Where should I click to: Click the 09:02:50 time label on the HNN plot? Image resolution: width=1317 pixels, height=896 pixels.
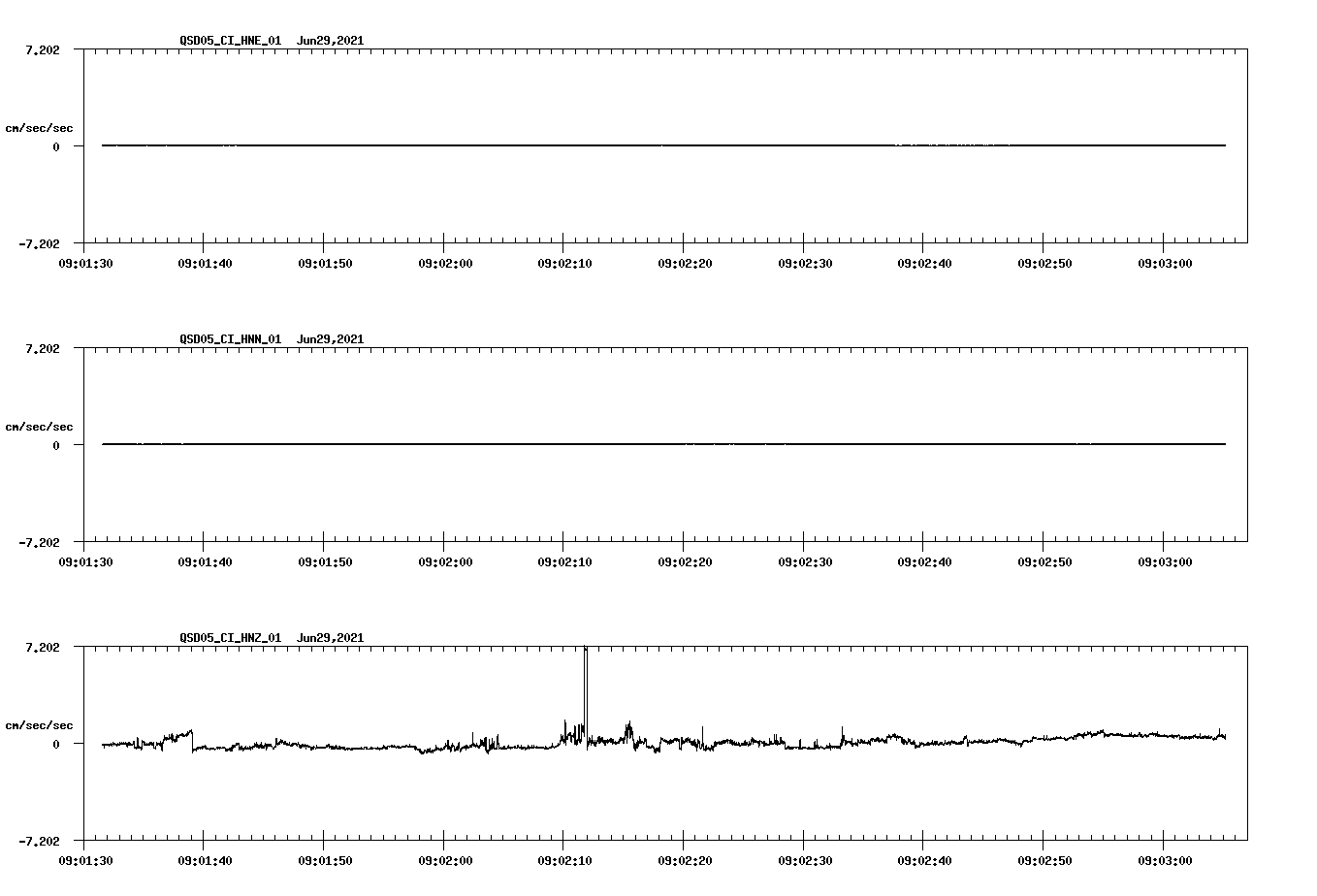tap(1044, 562)
